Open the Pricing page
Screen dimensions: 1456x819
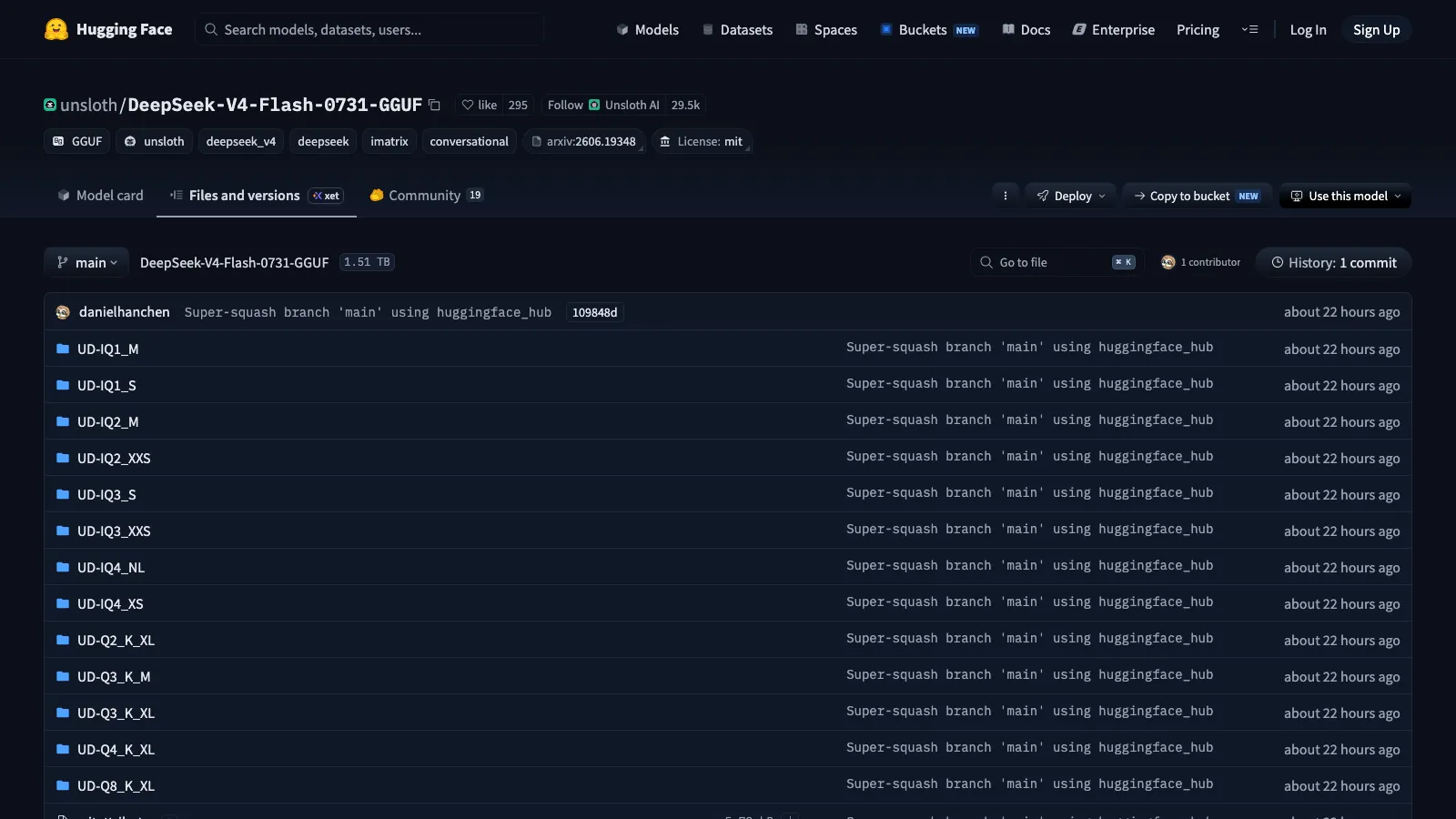pyautogui.click(x=1198, y=29)
